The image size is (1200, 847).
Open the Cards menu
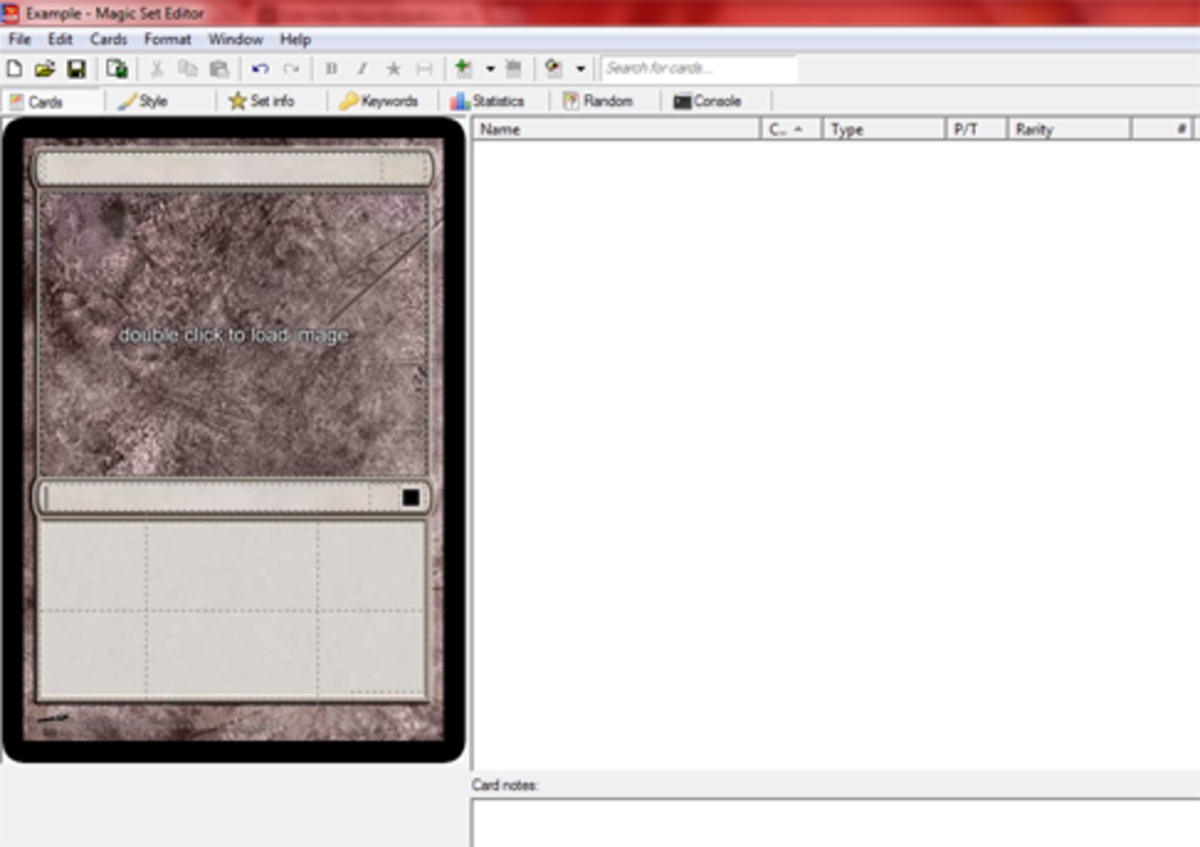tap(108, 40)
